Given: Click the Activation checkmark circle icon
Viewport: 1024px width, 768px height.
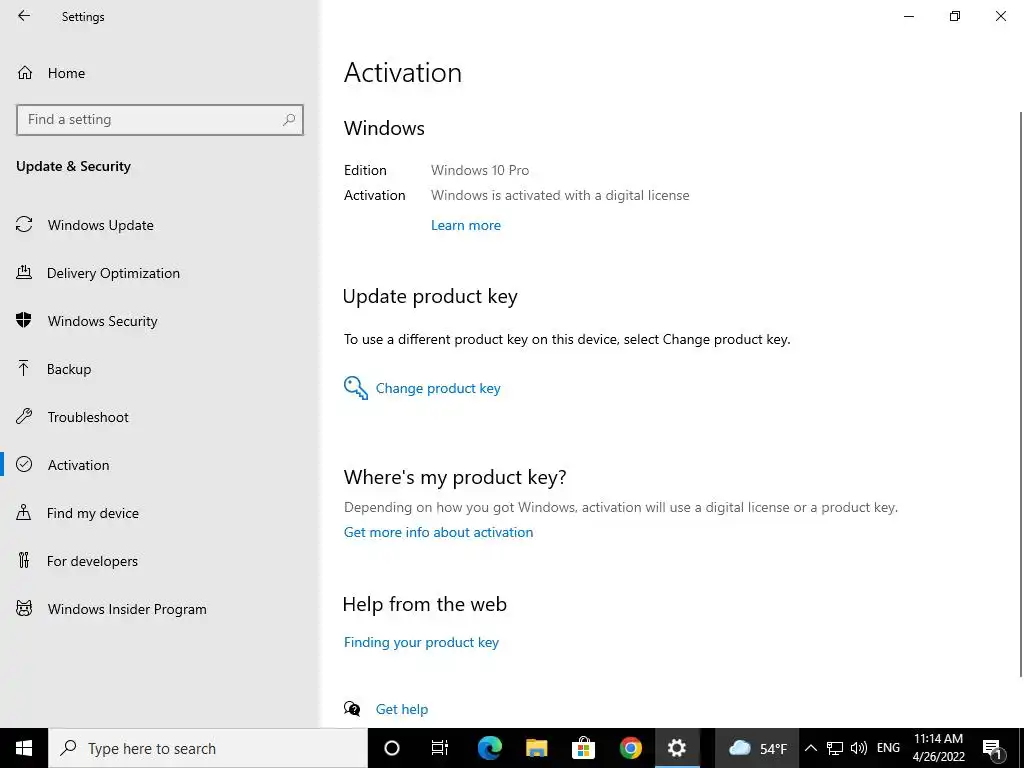Looking at the screenshot, I should (24, 464).
